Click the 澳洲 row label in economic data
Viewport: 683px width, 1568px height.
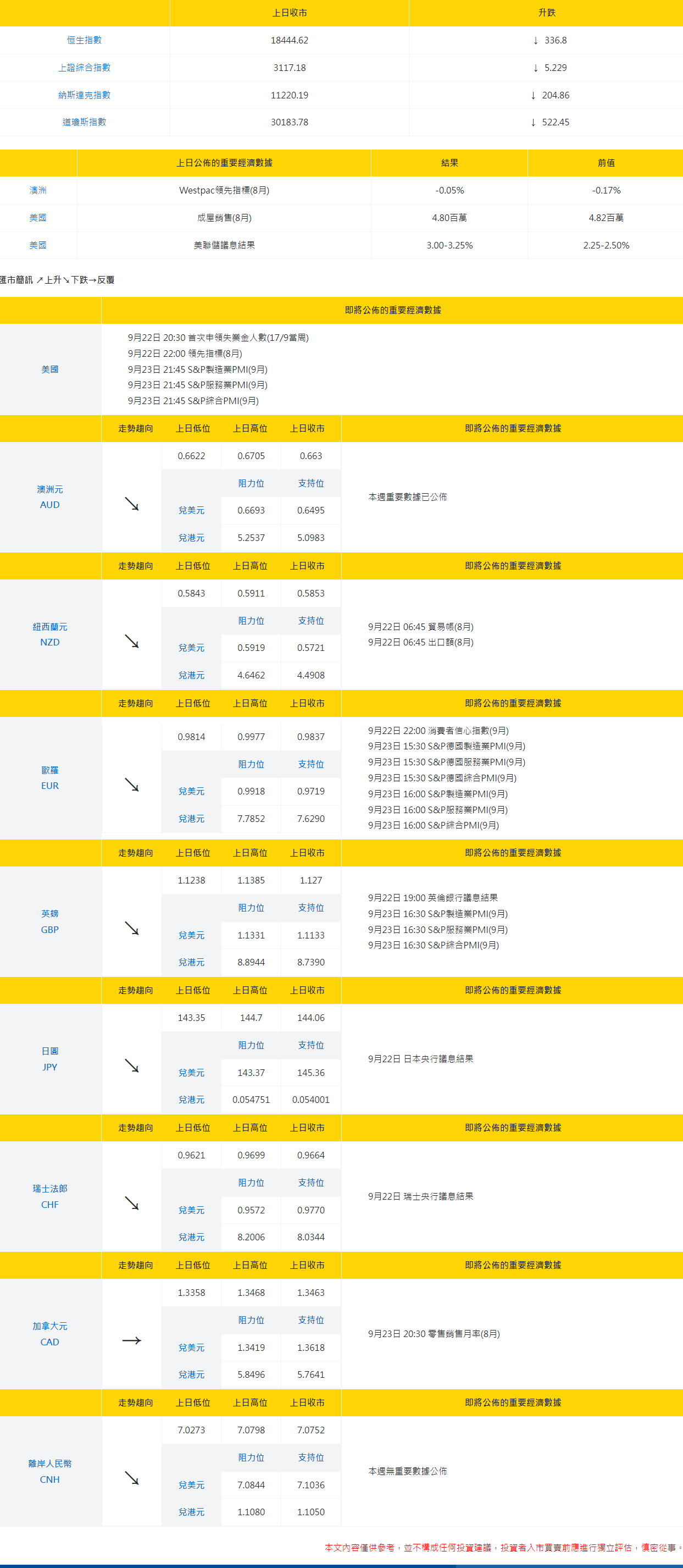pyautogui.click(x=38, y=191)
